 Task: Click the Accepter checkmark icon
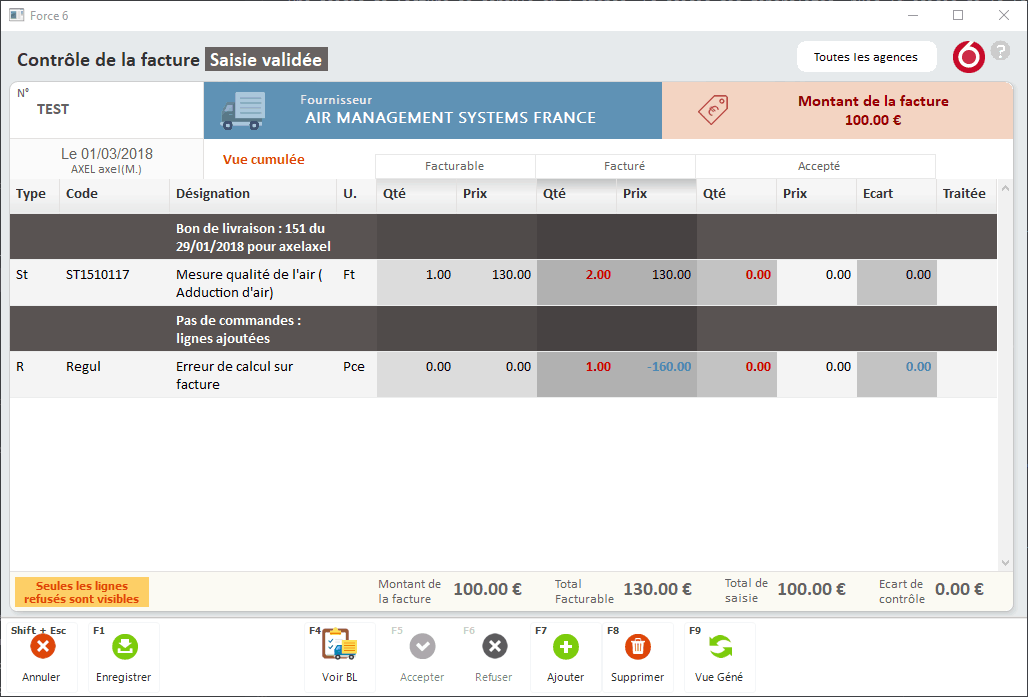pyautogui.click(x=422, y=647)
